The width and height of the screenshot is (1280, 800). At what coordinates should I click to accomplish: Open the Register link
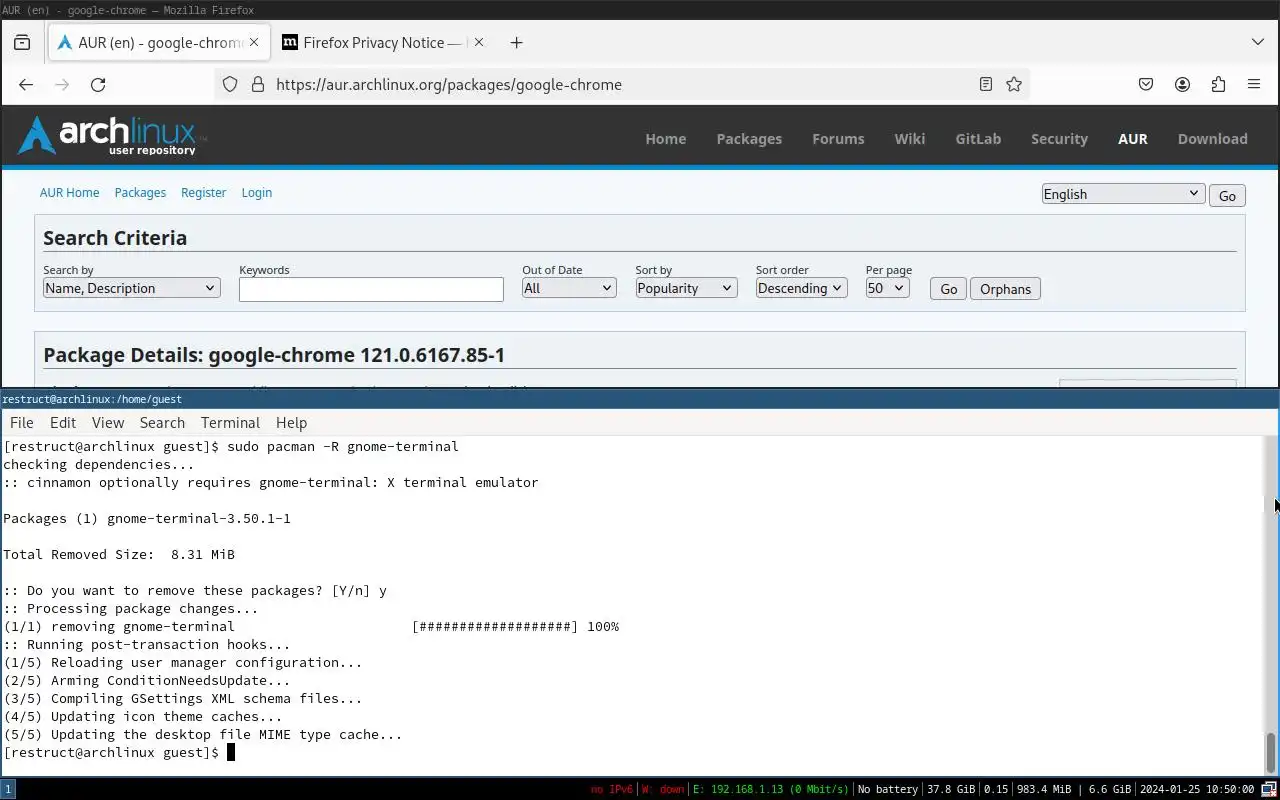pyautogui.click(x=203, y=192)
